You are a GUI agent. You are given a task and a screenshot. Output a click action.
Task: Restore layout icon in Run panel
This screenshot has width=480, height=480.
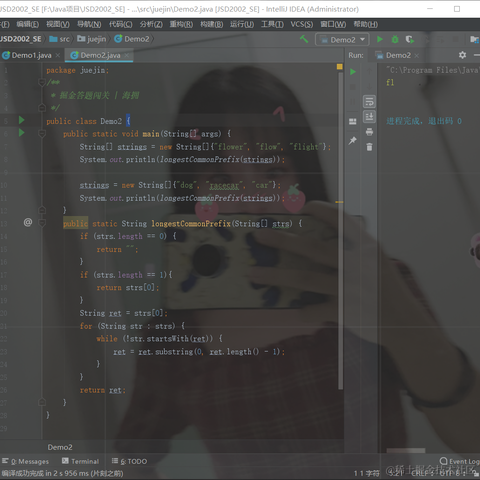pos(353,121)
